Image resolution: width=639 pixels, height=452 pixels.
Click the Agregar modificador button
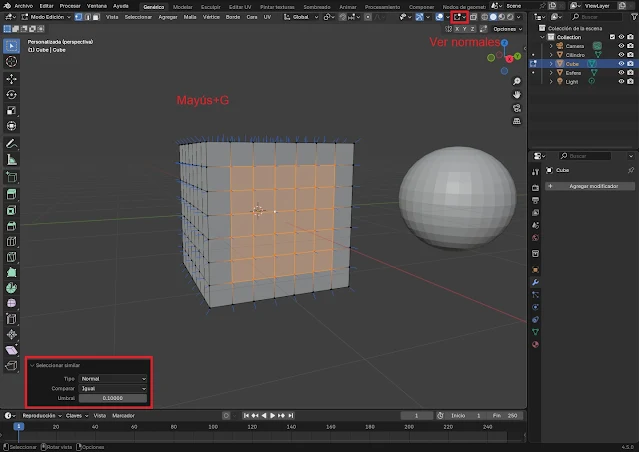point(590,186)
